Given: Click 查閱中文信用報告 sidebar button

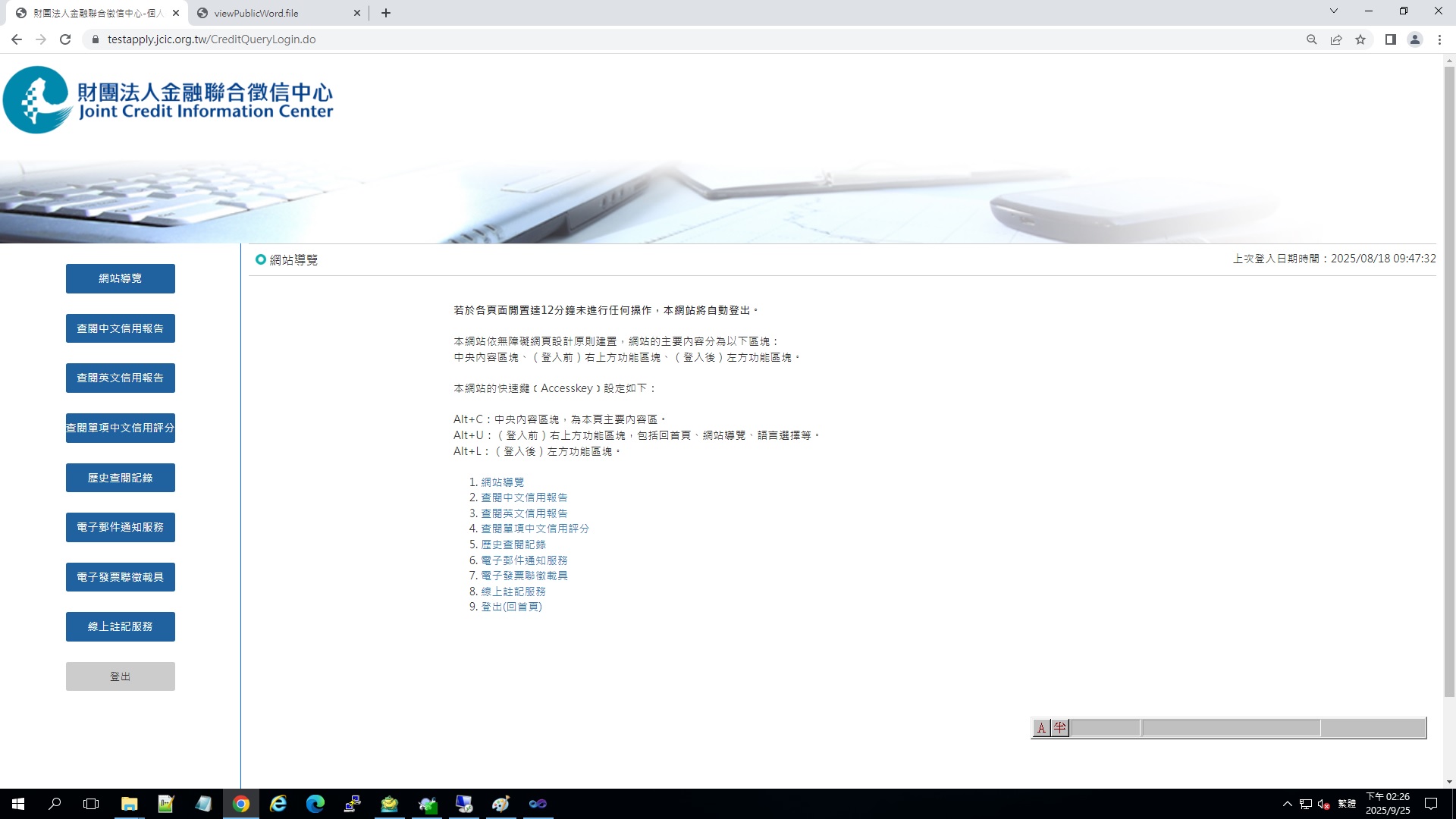Looking at the screenshot, I should 120,328.
